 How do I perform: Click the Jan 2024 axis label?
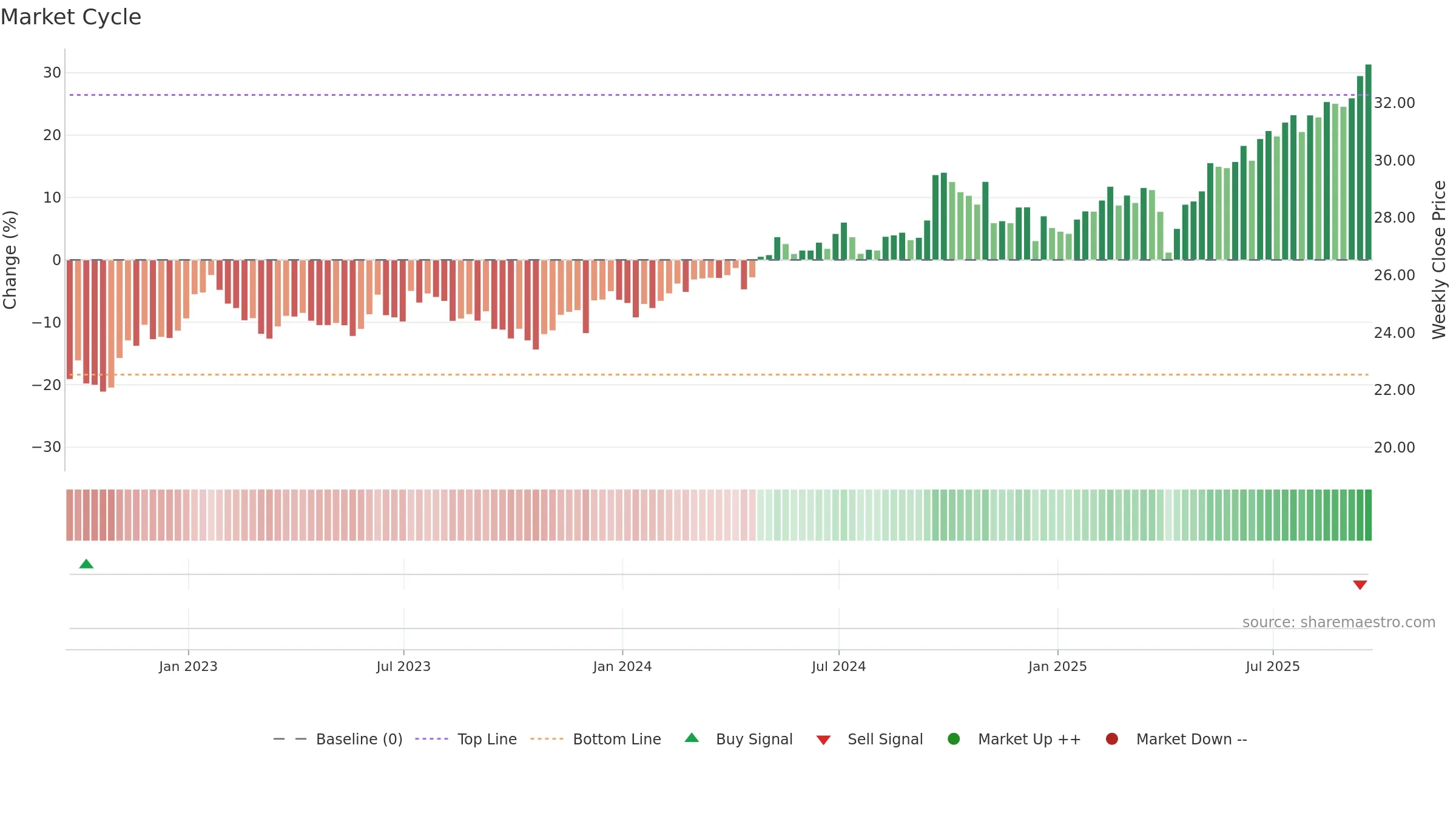[x=622, y=666]
